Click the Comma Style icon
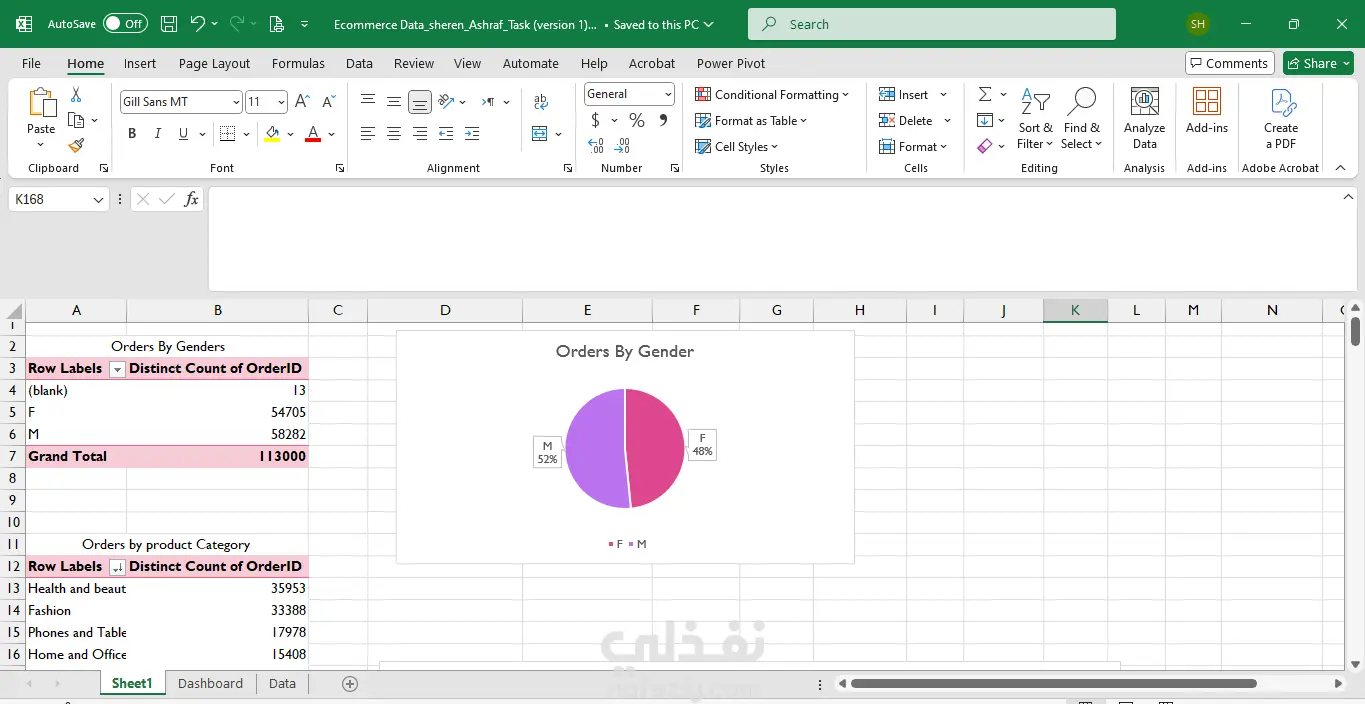The height and width of the screenshot is (704, 1365). (663, 120)
